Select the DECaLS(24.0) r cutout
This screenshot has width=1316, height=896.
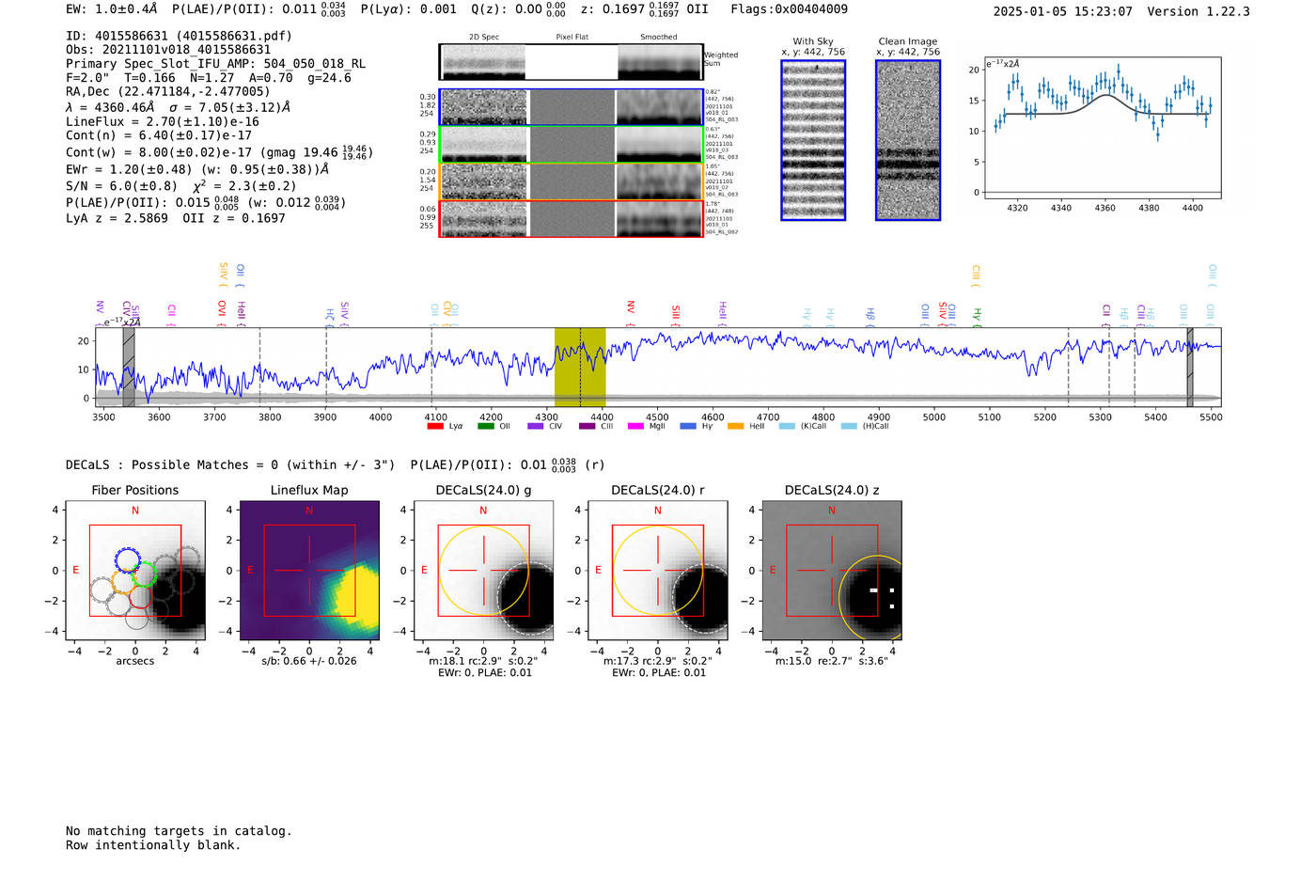pos(657,571)
